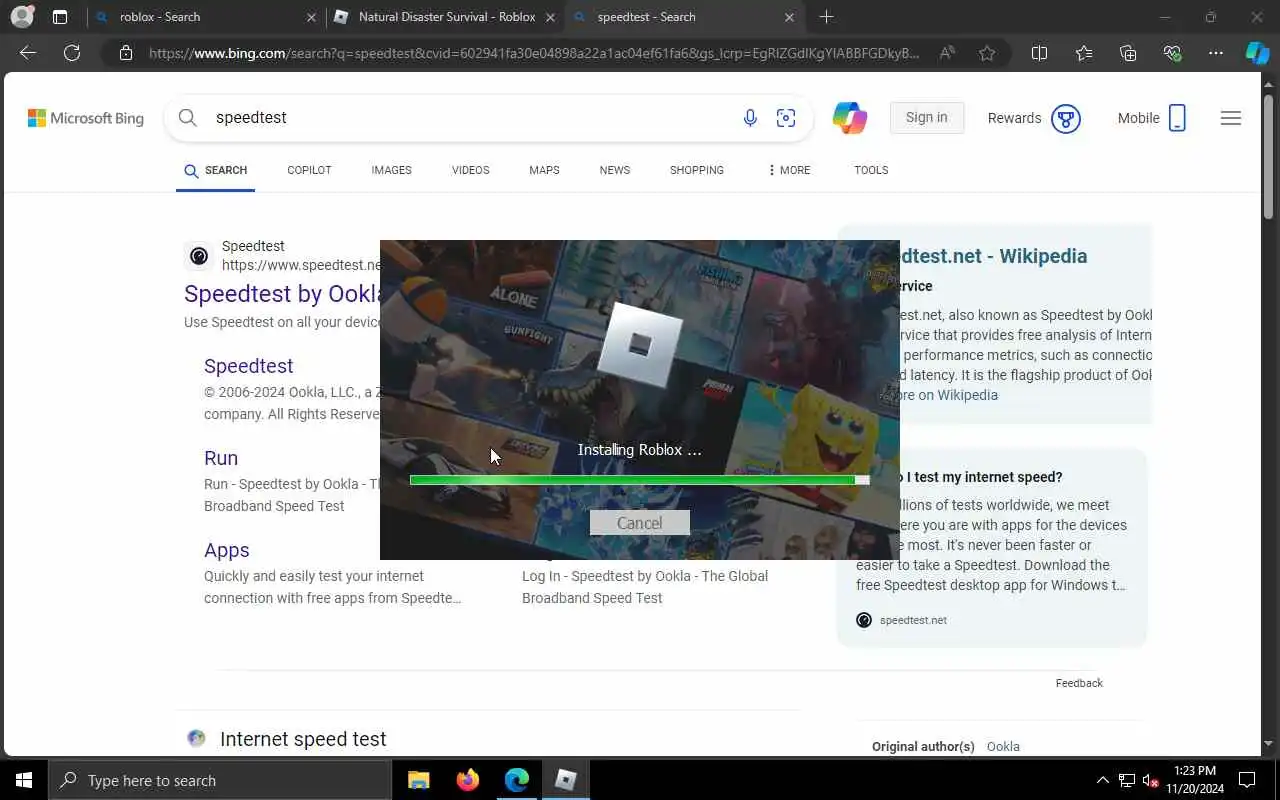
Task: Open Rewards medal icon
Action: pyautogui.click(x=1066, y=118)
